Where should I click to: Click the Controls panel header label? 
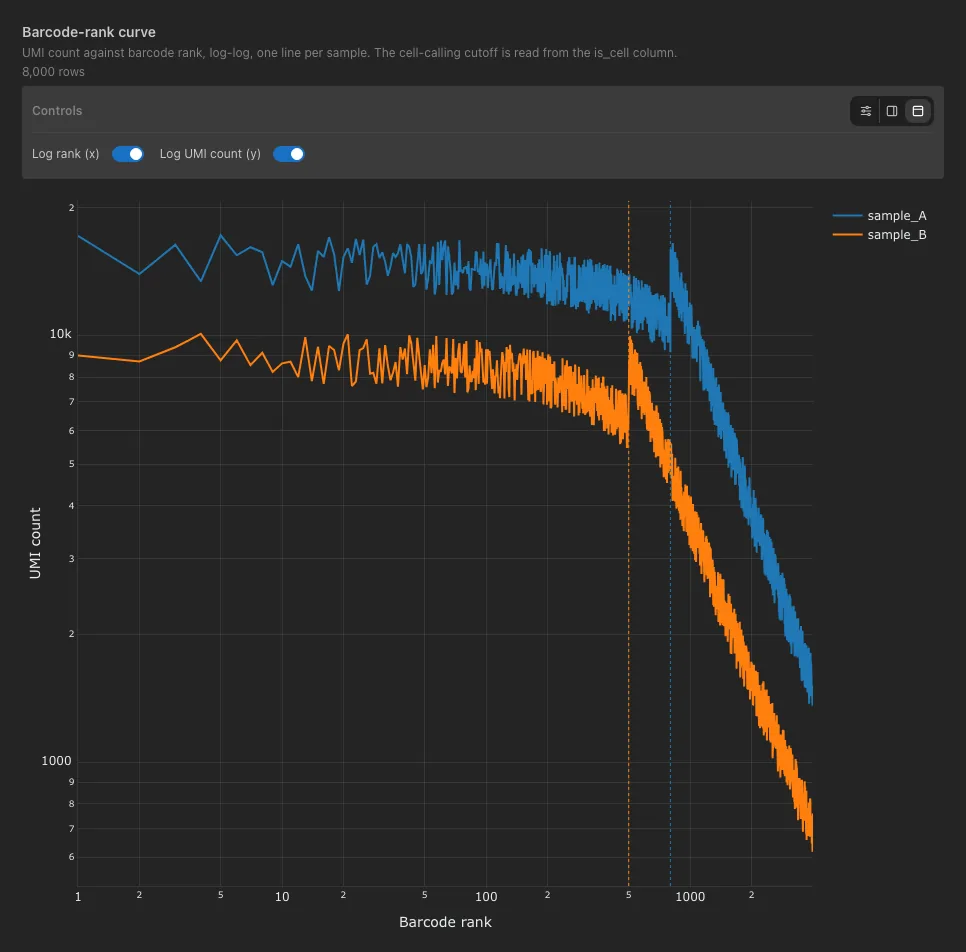click(x=57, y=111)
